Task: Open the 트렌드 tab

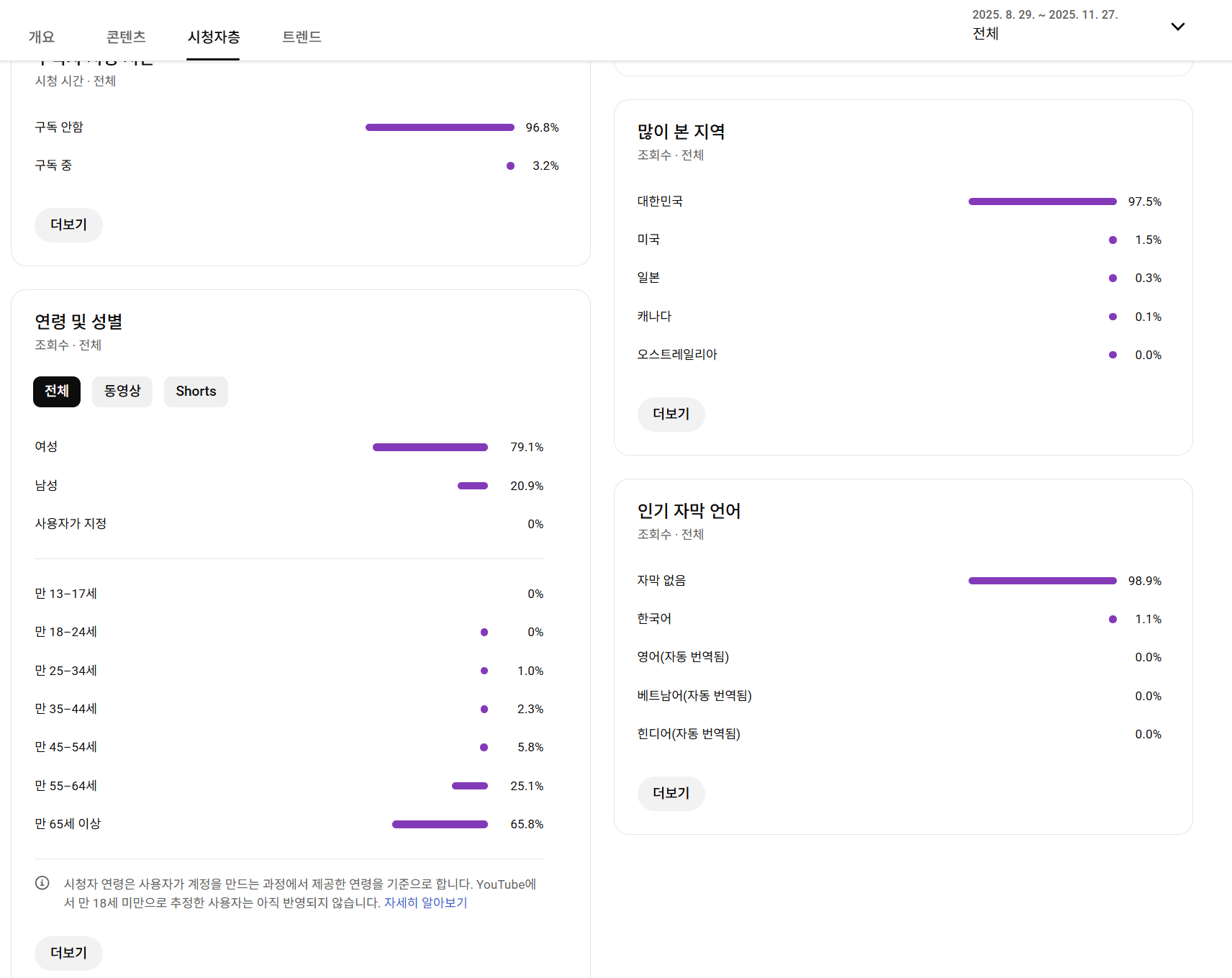Action: click(x=302, y=37)
